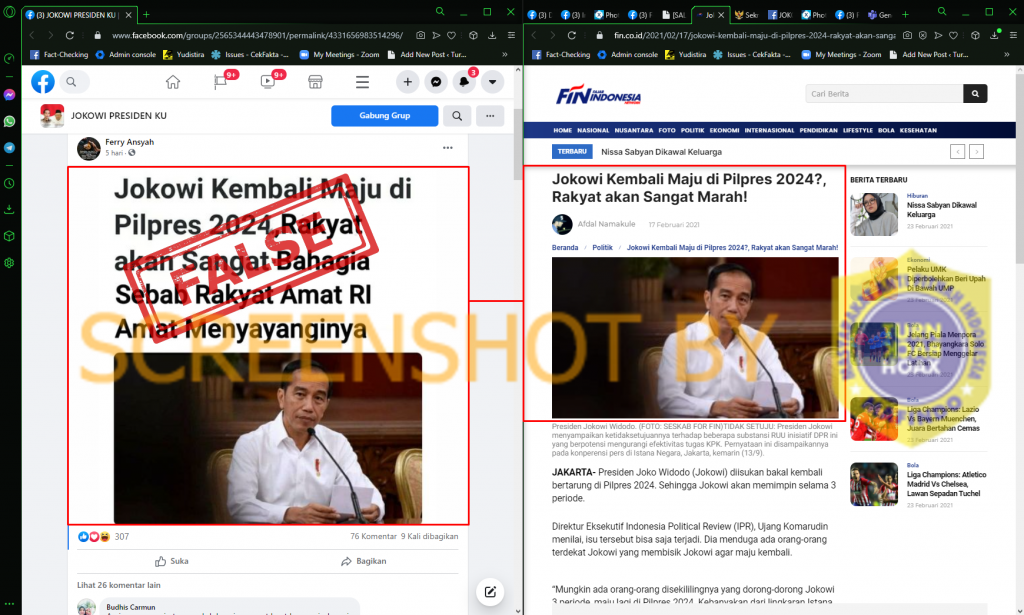
Task: Open EKONOMI in FIN navigation menu
Action: [724, 131]
